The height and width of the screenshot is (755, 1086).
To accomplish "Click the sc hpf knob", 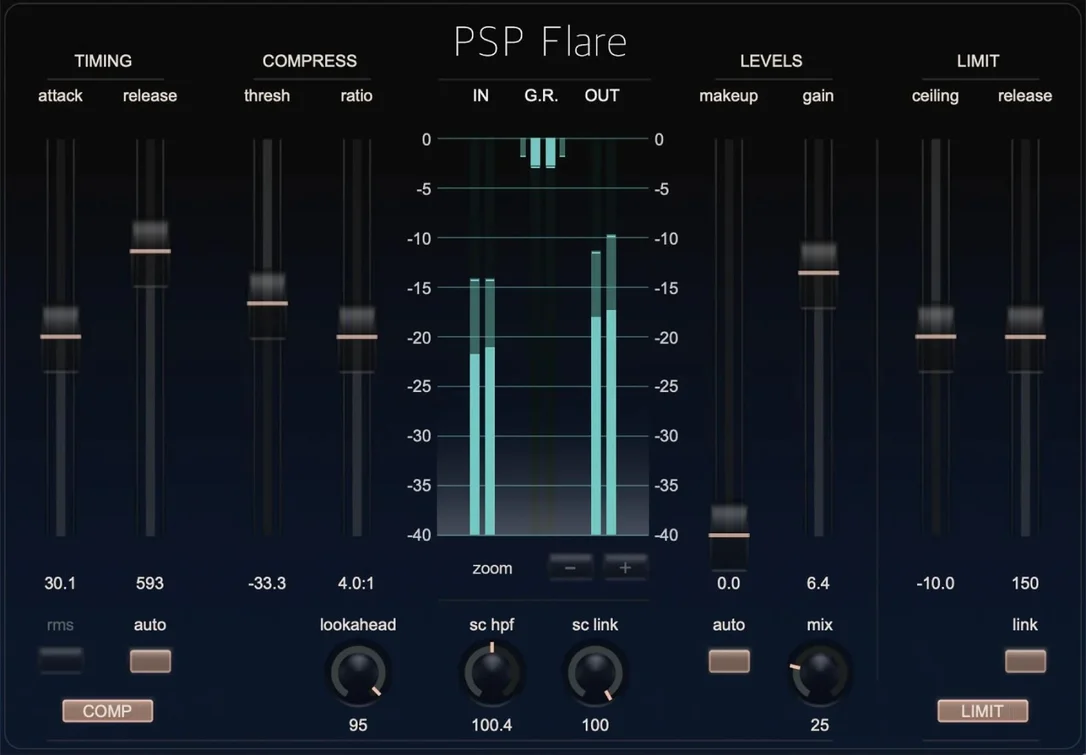I will tap(492, 673).
